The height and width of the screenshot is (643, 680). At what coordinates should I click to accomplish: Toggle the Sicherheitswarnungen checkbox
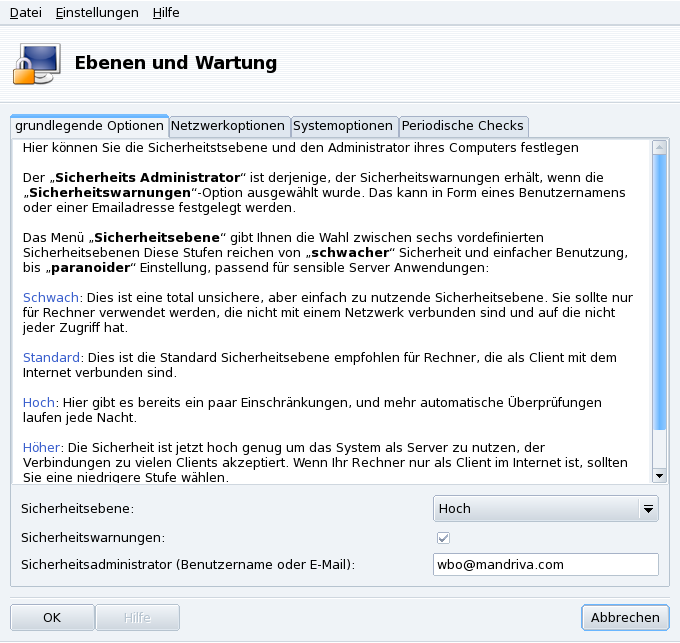coord(444,538)
